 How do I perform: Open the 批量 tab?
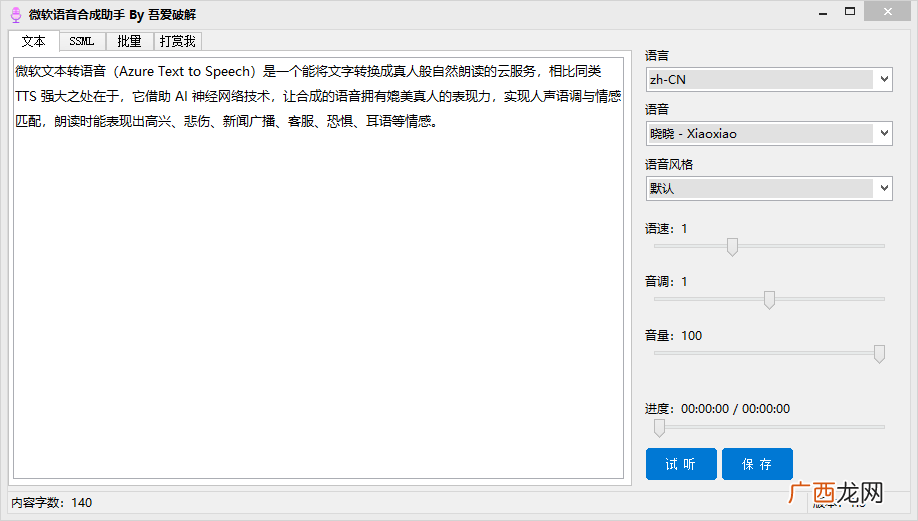129,41
